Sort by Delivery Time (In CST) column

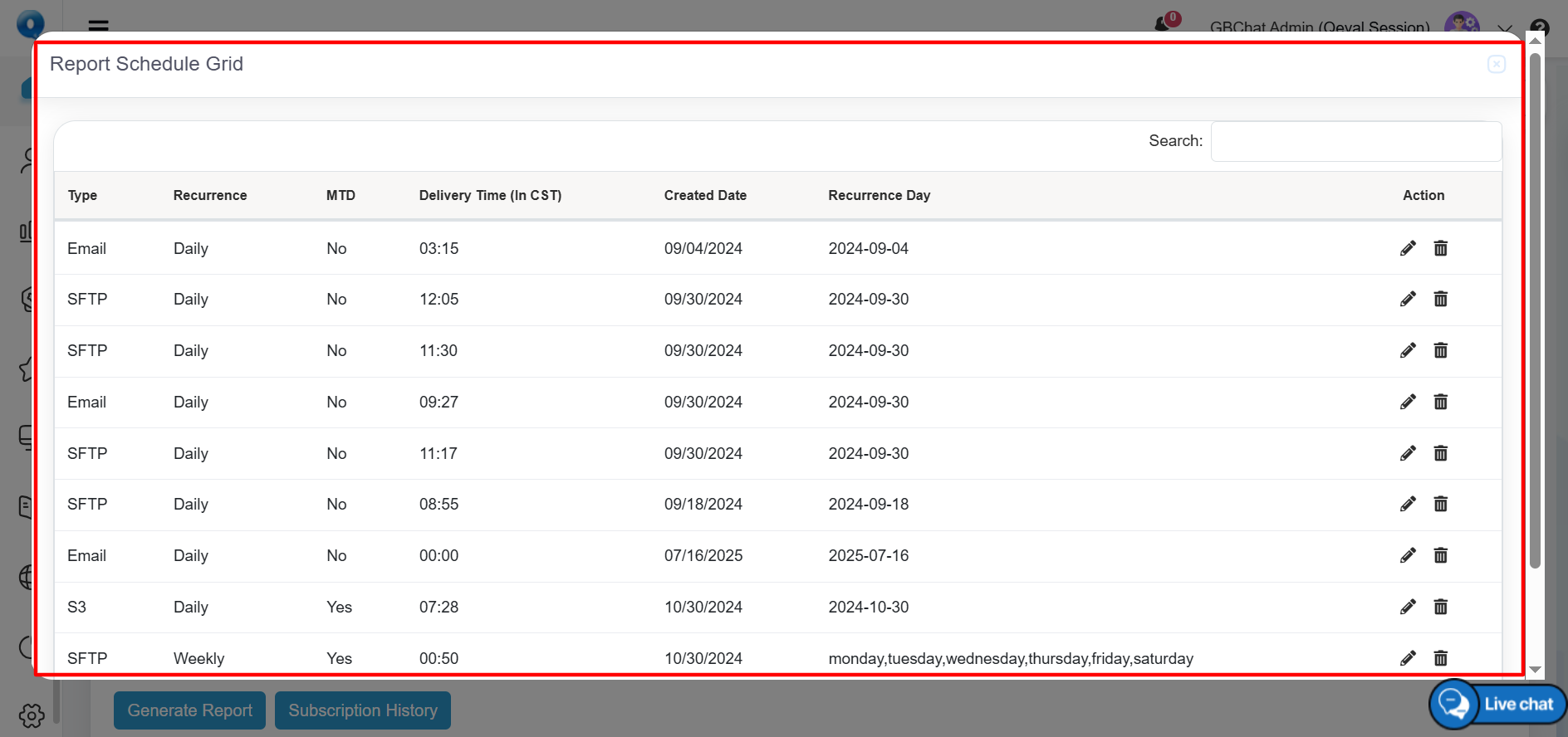point(490,195)
